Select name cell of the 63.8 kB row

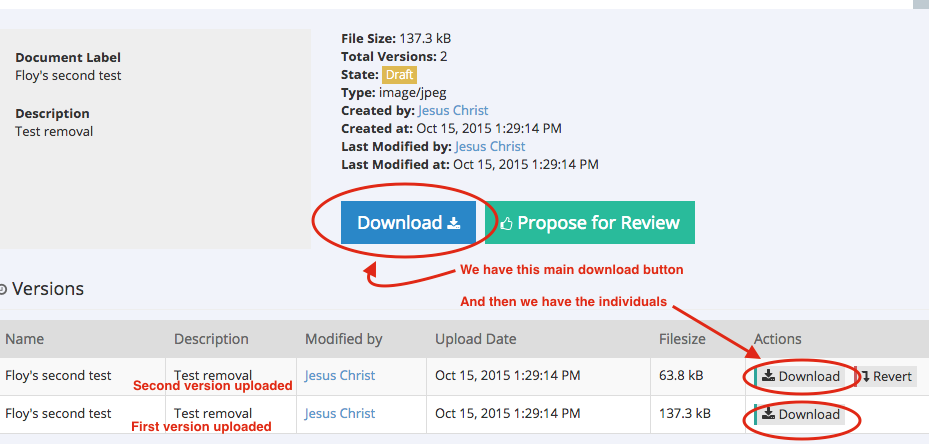click(58, 375)
